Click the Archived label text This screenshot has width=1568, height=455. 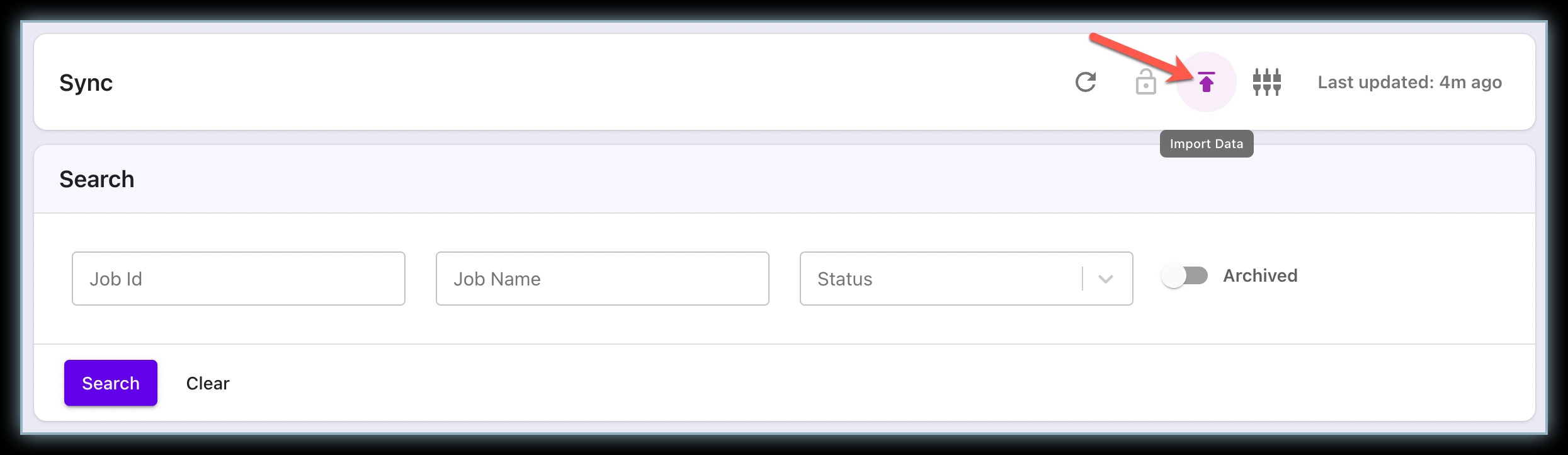point(1260,275)
